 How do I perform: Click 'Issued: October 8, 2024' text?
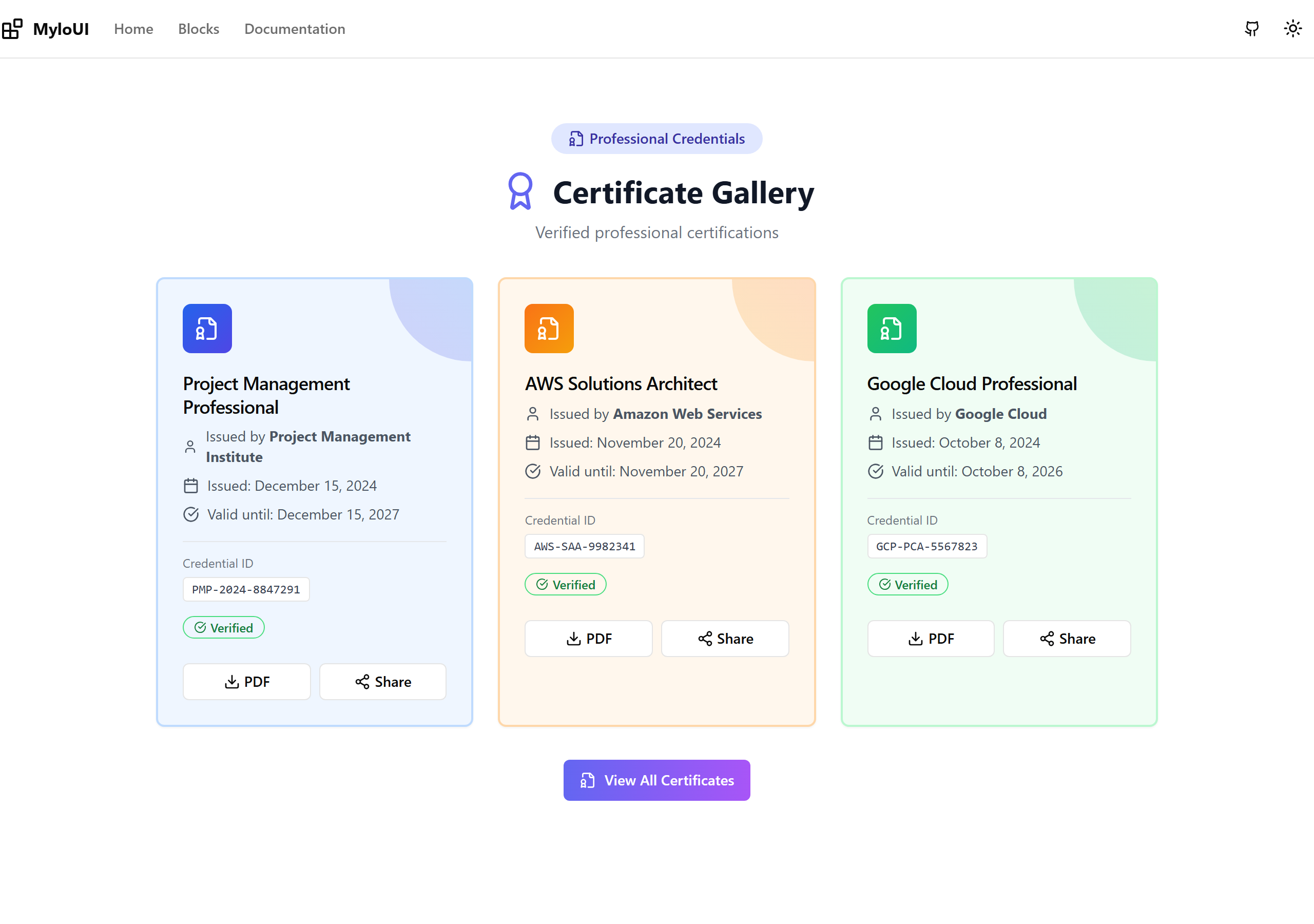point(966,442)
